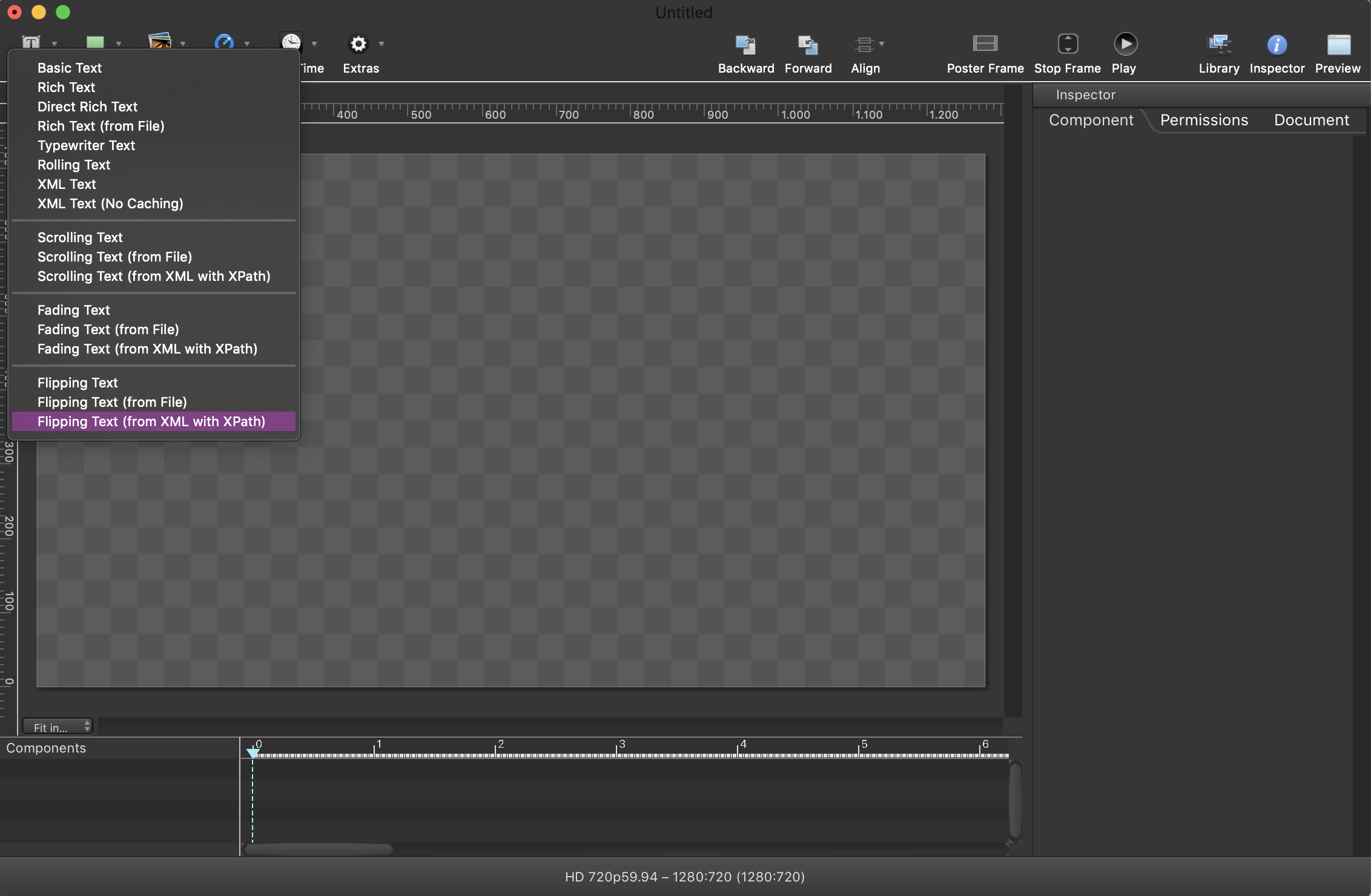Open the Fit in... zoom popup

click(x=57, y=727)
